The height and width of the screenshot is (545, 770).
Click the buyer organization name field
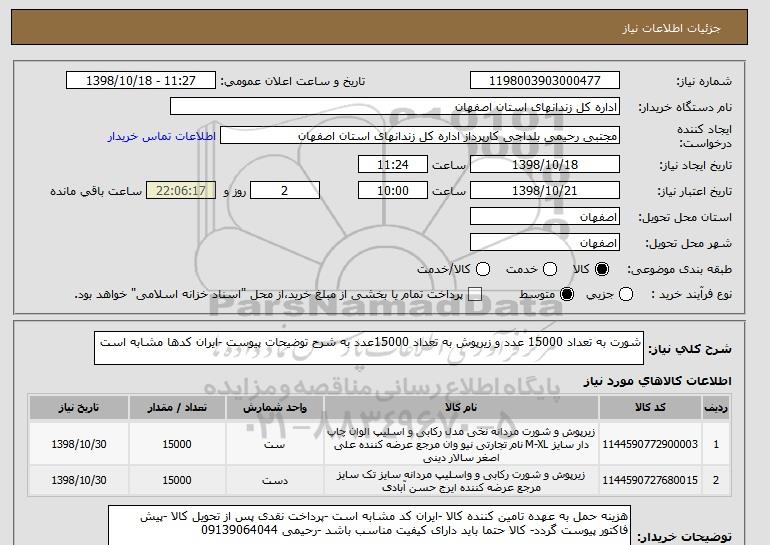click(395, 107)
